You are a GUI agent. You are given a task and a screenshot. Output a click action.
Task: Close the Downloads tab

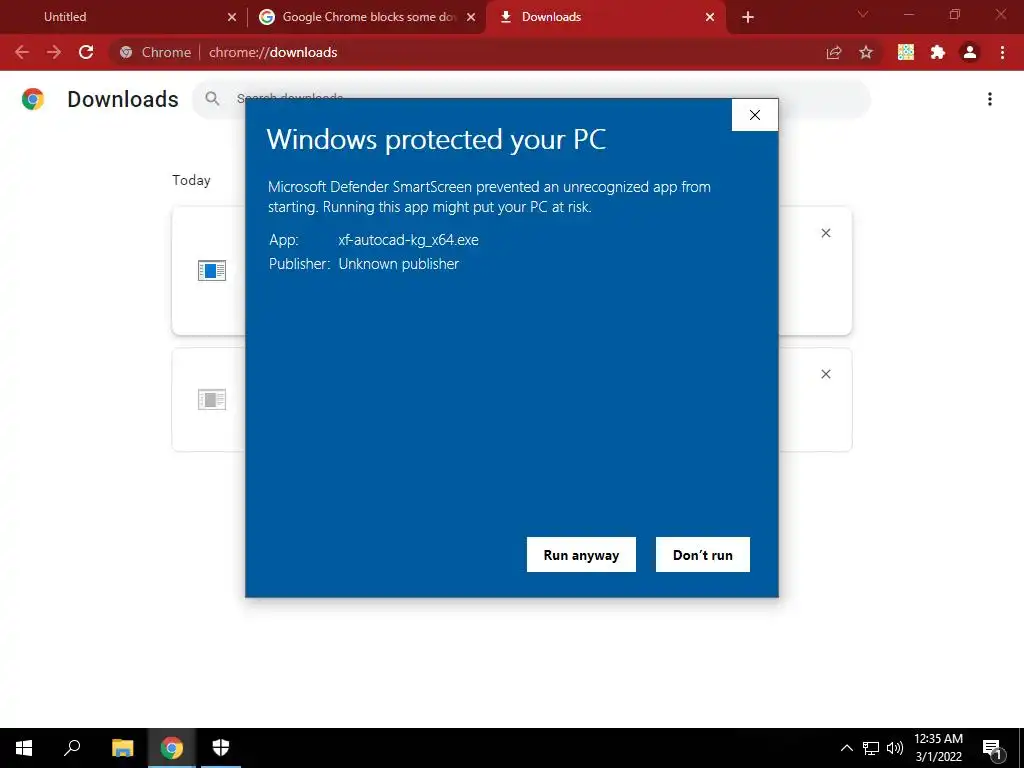710,17
